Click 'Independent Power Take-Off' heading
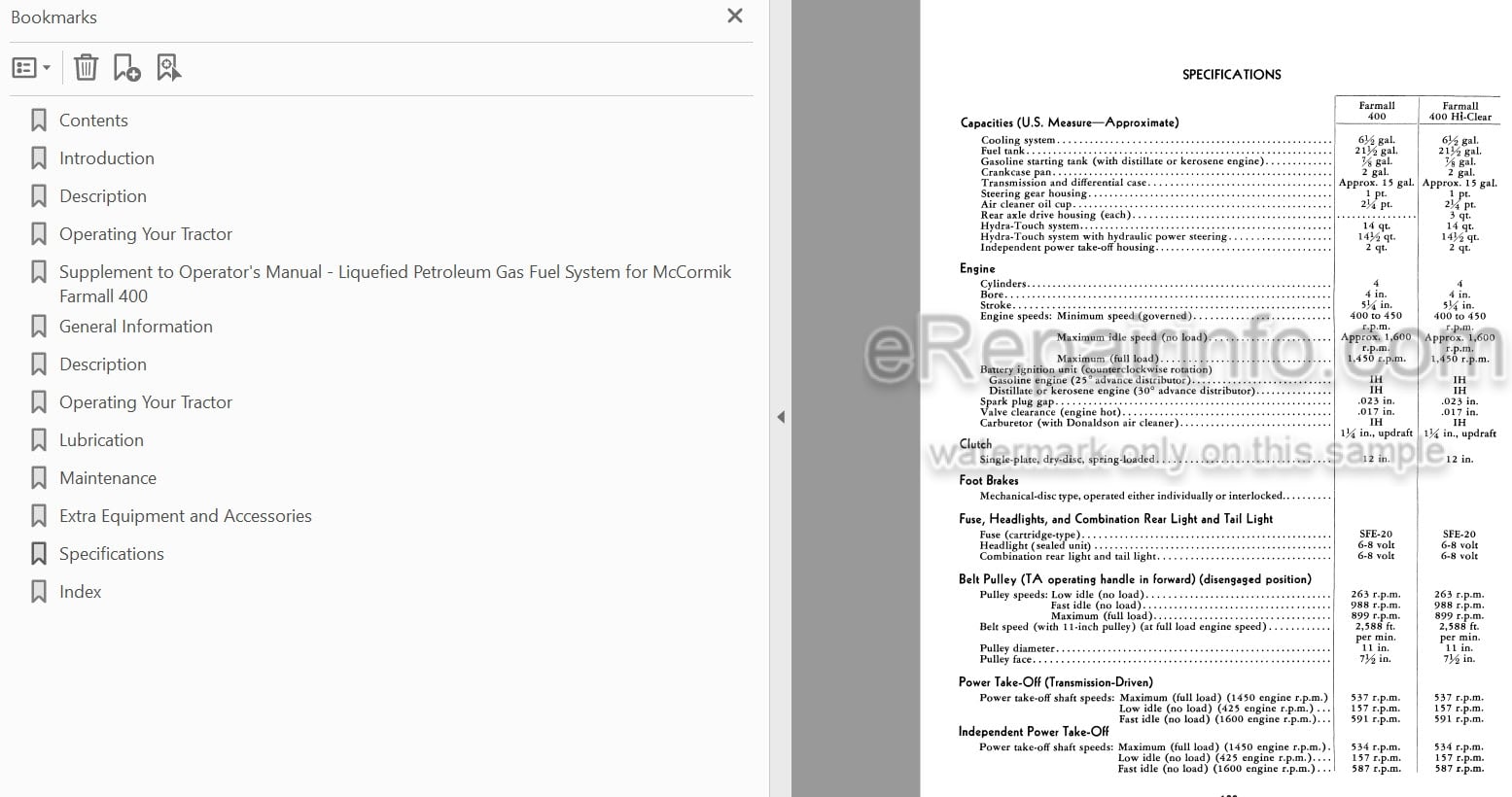The image size is (1512, 797). [1034, 732]
